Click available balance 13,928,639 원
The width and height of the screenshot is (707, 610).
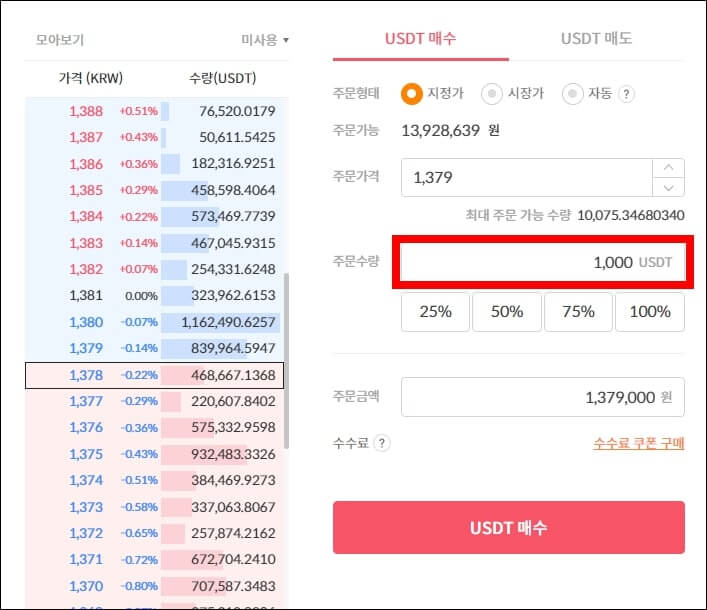click(x=450, y=131)
